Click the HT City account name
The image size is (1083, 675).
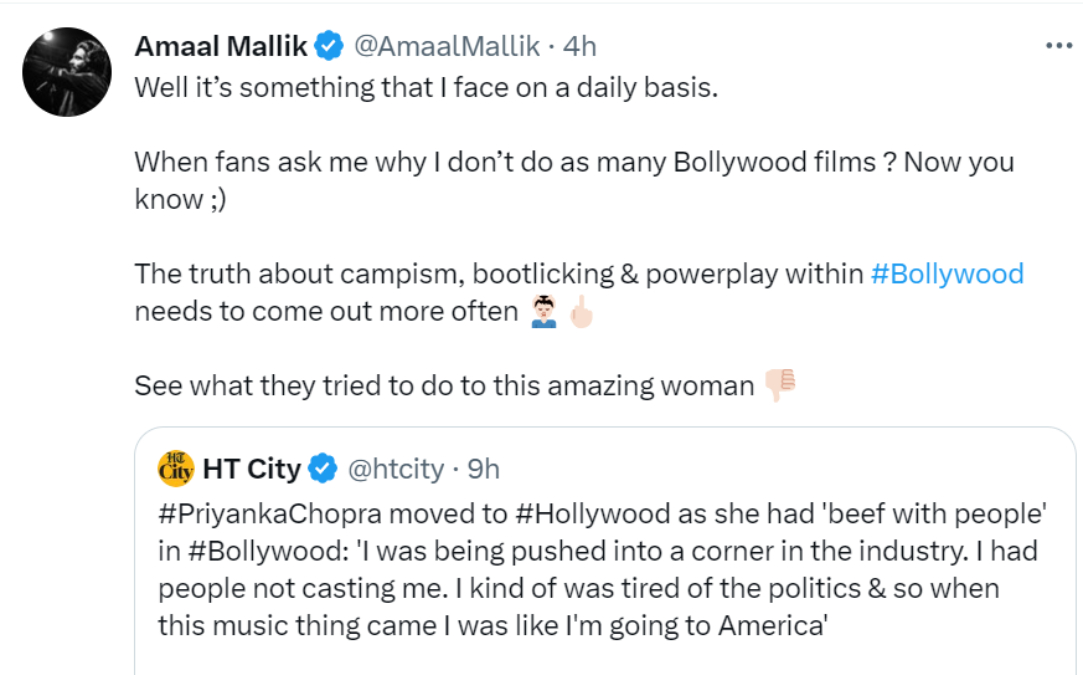(251, 468)
